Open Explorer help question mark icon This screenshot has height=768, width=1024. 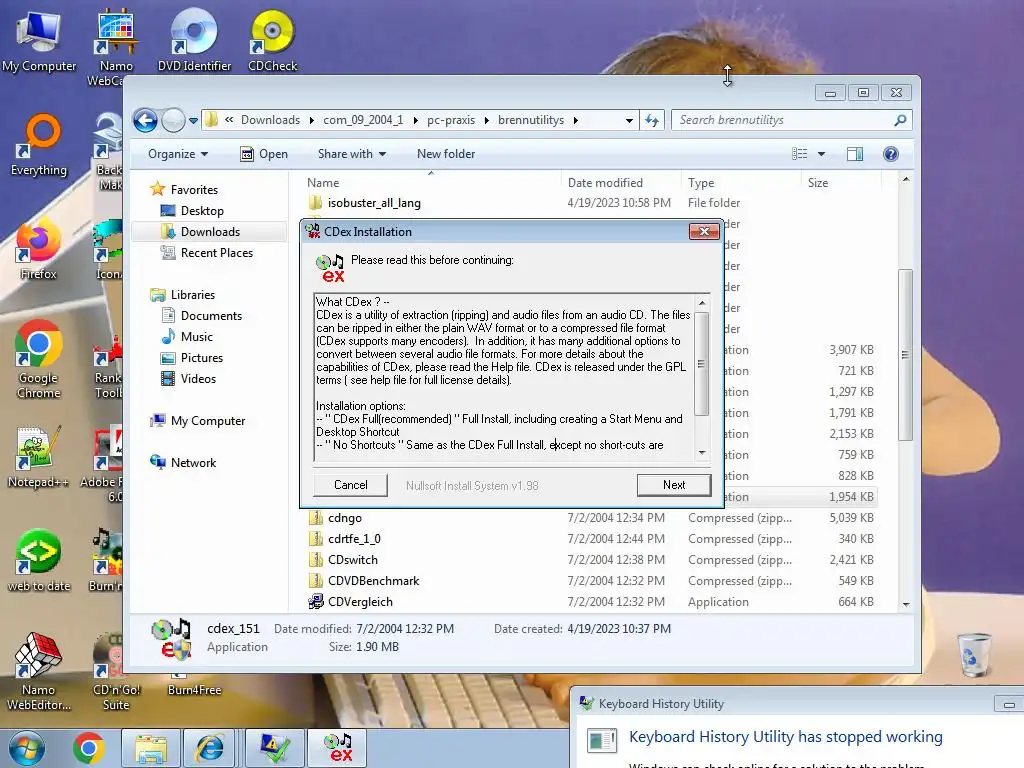coord(891,153)
